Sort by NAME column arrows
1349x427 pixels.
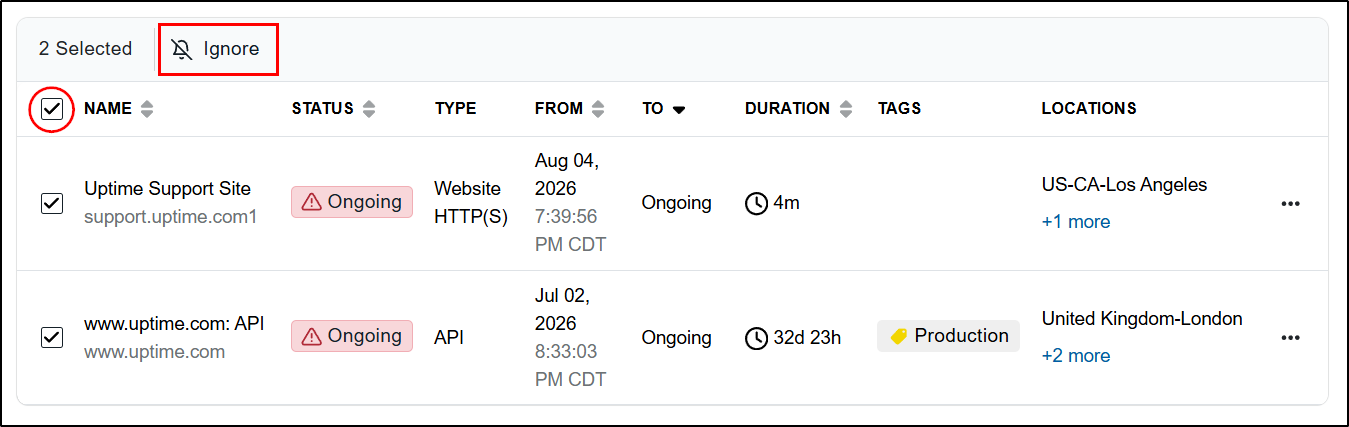click(x=147, y=109)
